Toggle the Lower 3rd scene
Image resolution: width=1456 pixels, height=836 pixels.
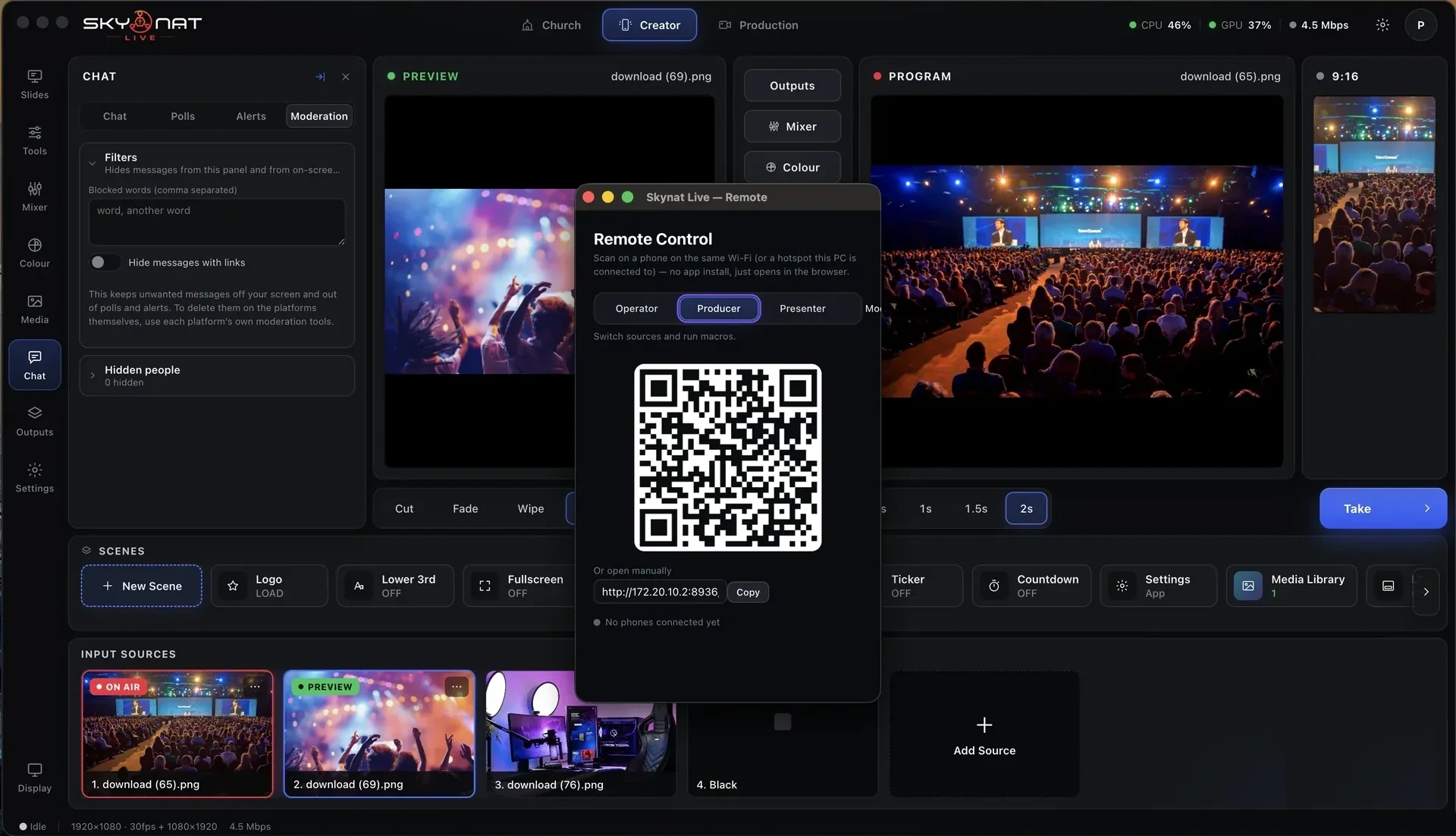pyautogui.click(x=395, y=586)
